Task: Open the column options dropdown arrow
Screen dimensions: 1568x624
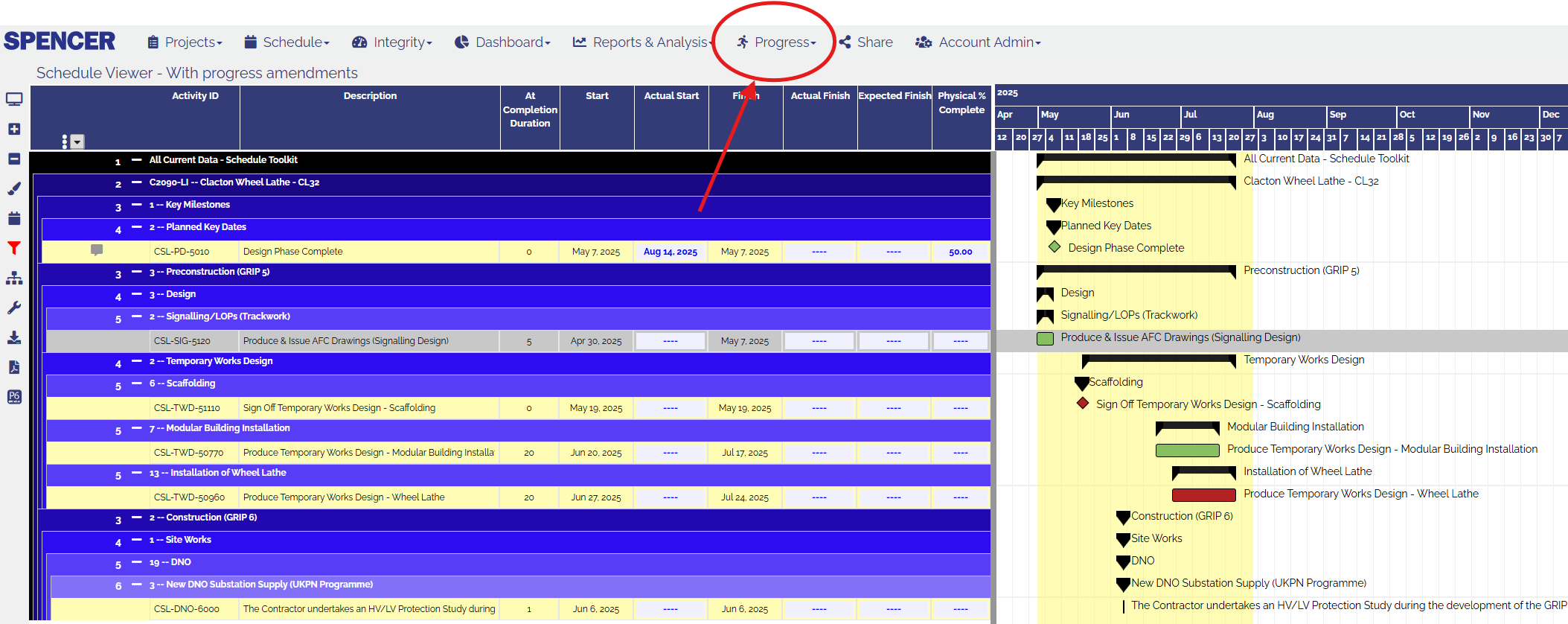Action: click(77, 141)
